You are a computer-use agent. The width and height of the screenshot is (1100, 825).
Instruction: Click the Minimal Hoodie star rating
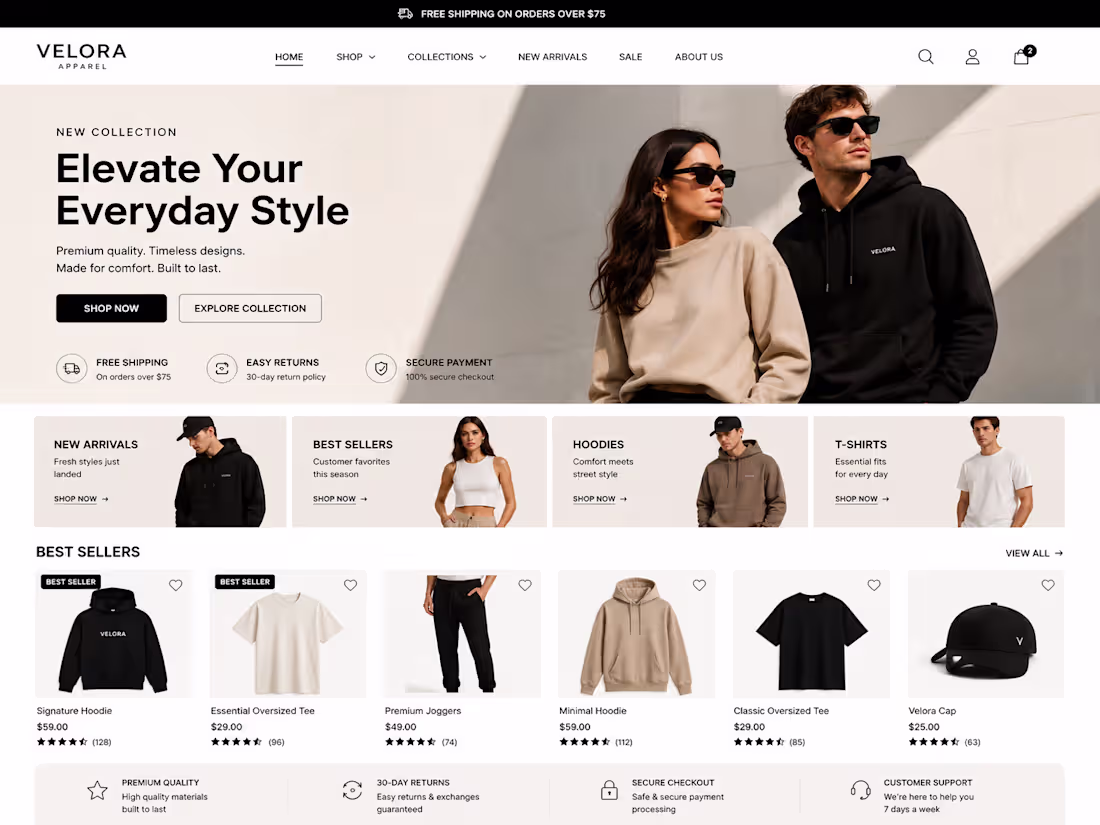[584, 742]
